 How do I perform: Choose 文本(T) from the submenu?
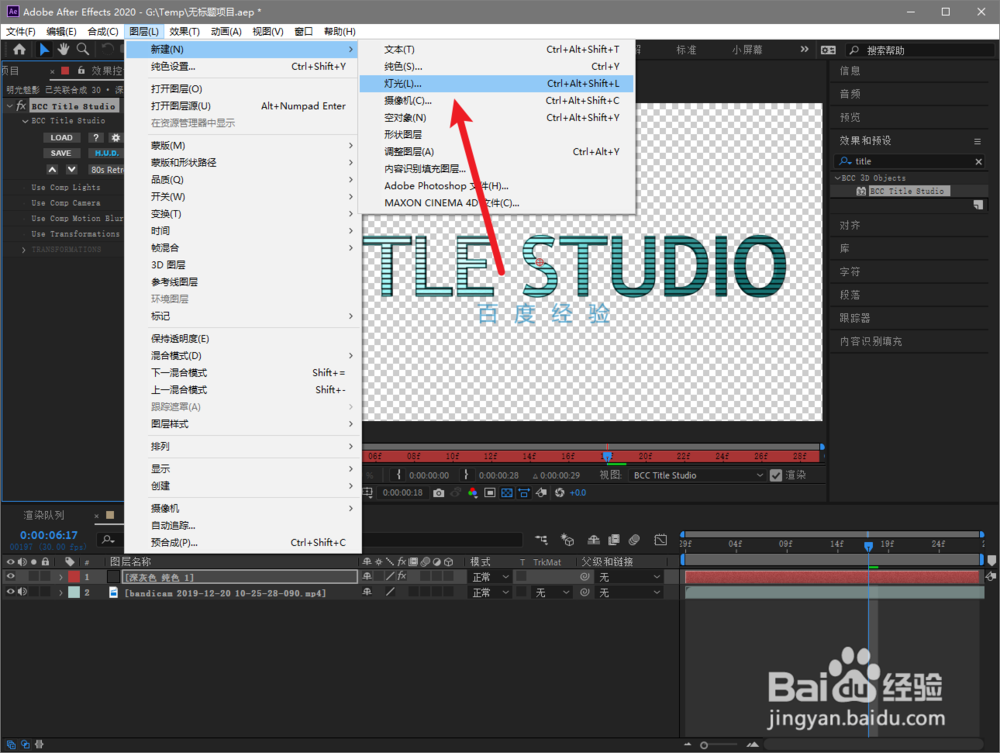pyautogui.click(x=496, y=49)
